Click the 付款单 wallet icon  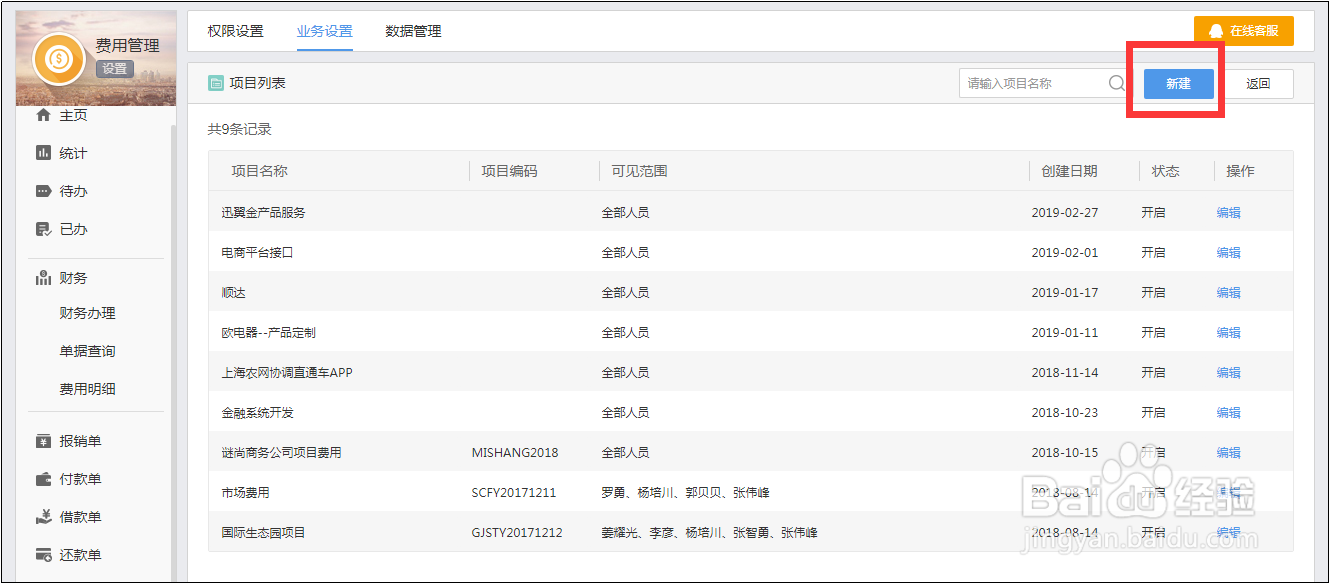[x=43, y=479]
